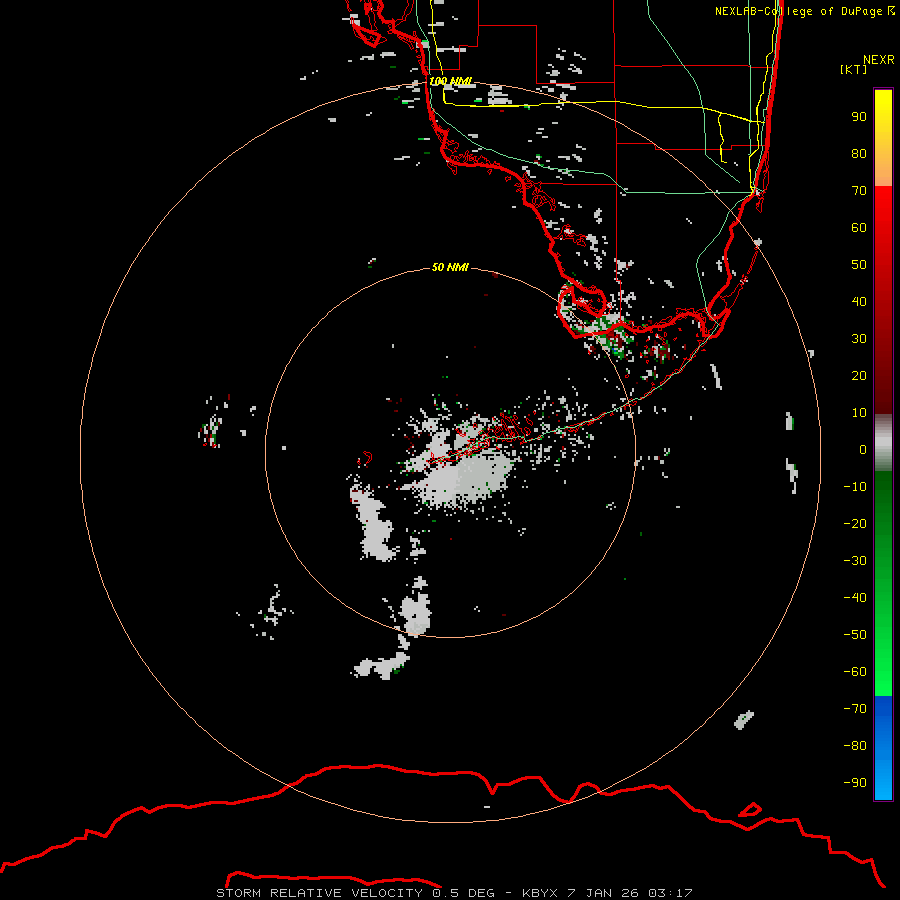This screenshot has width=900, height=900.
Task: Click the -30 value on the velocity scale
Action: pyautogui.click(x=855, y=561)
